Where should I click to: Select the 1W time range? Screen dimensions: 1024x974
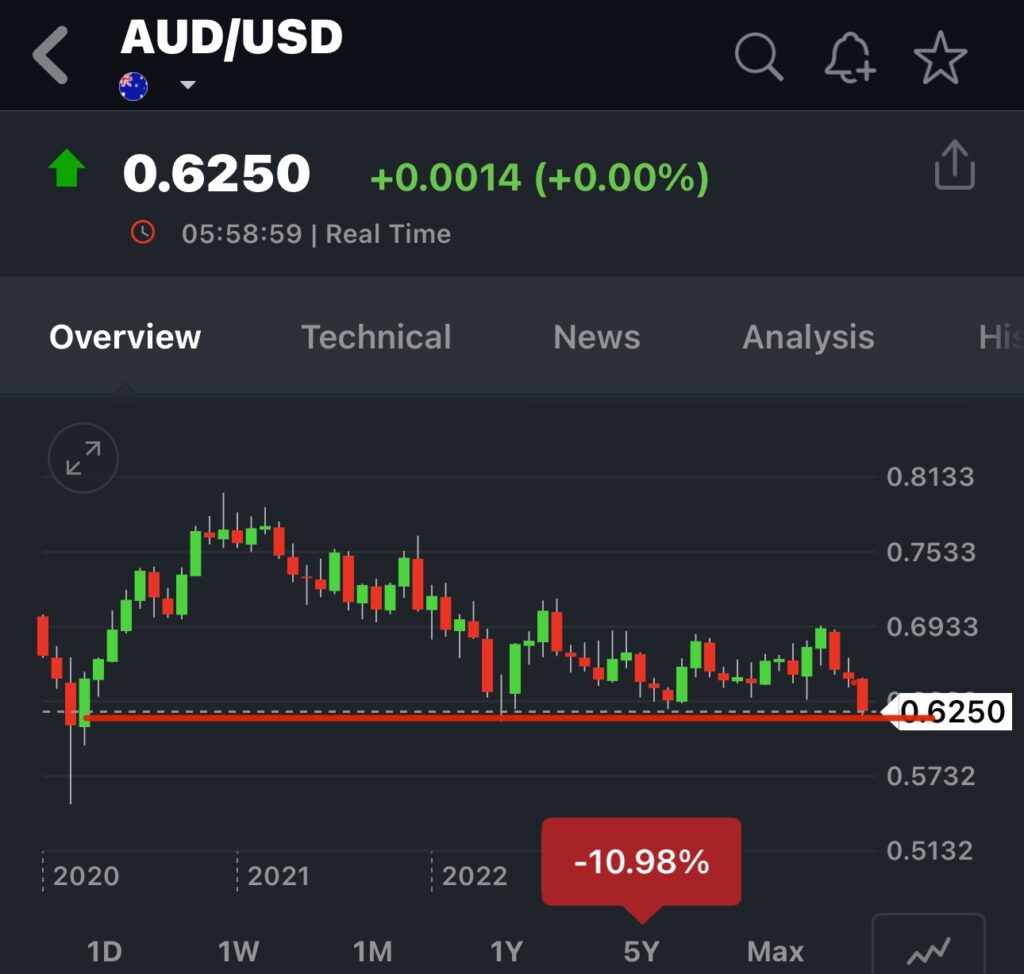238,950
